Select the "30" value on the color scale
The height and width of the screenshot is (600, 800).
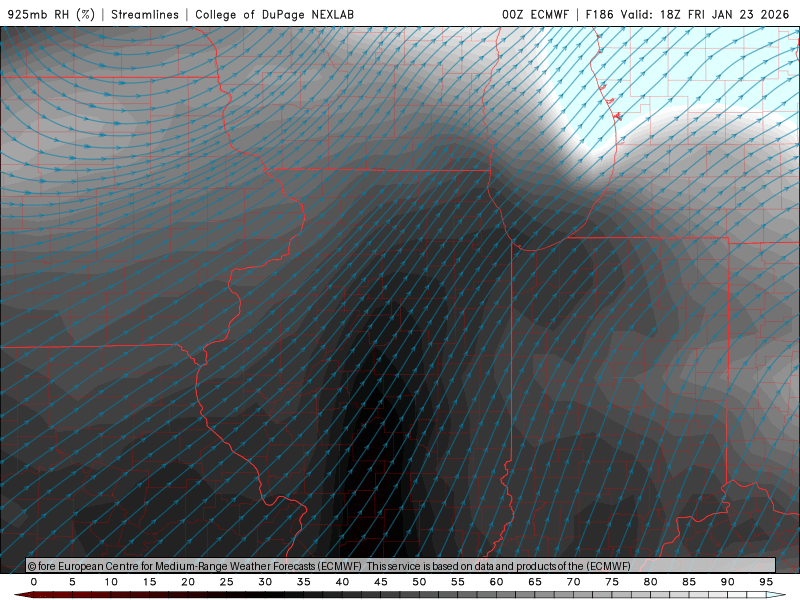(265, 582)
